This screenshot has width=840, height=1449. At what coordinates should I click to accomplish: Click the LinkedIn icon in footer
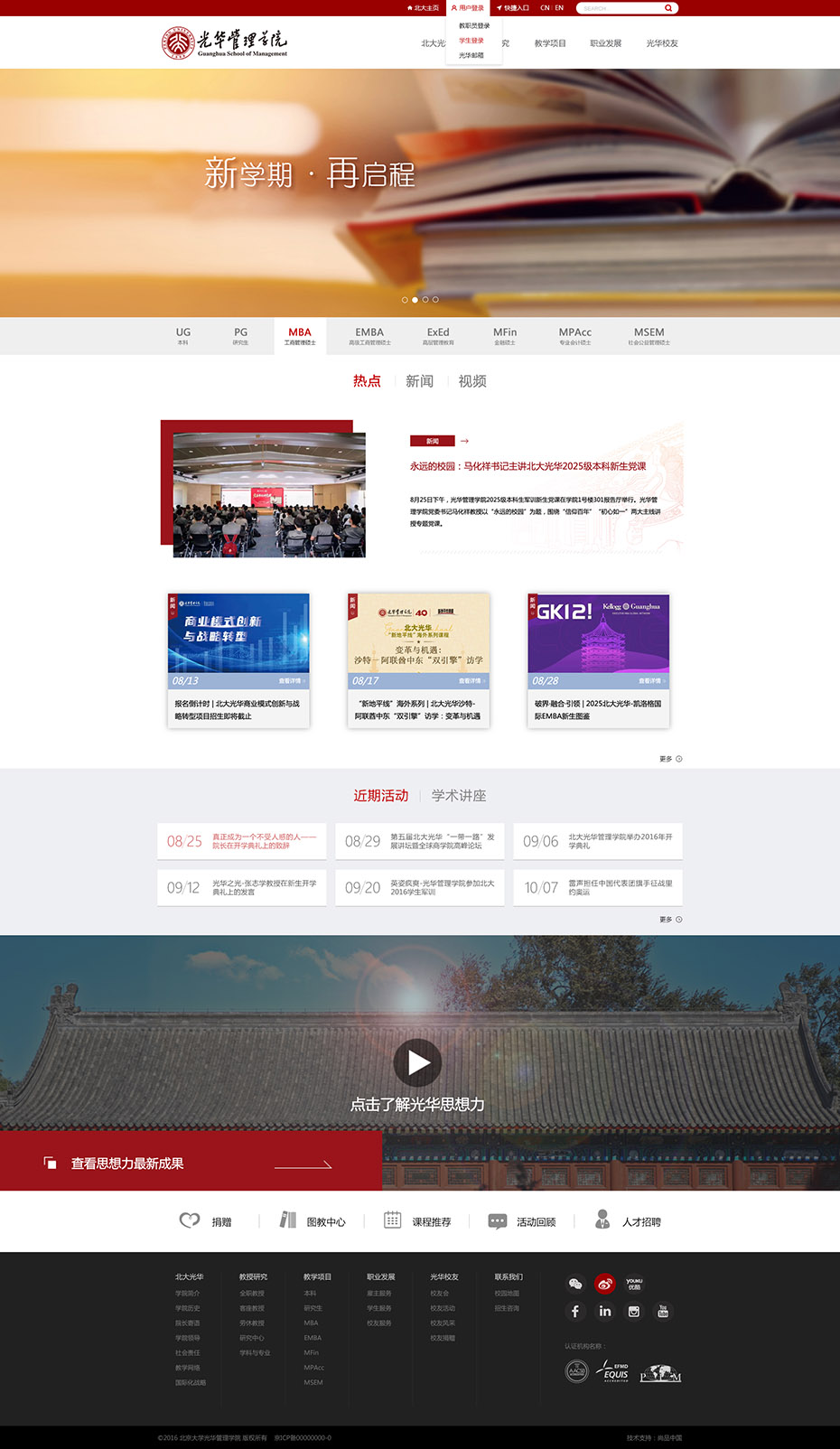pos(605,1312)
